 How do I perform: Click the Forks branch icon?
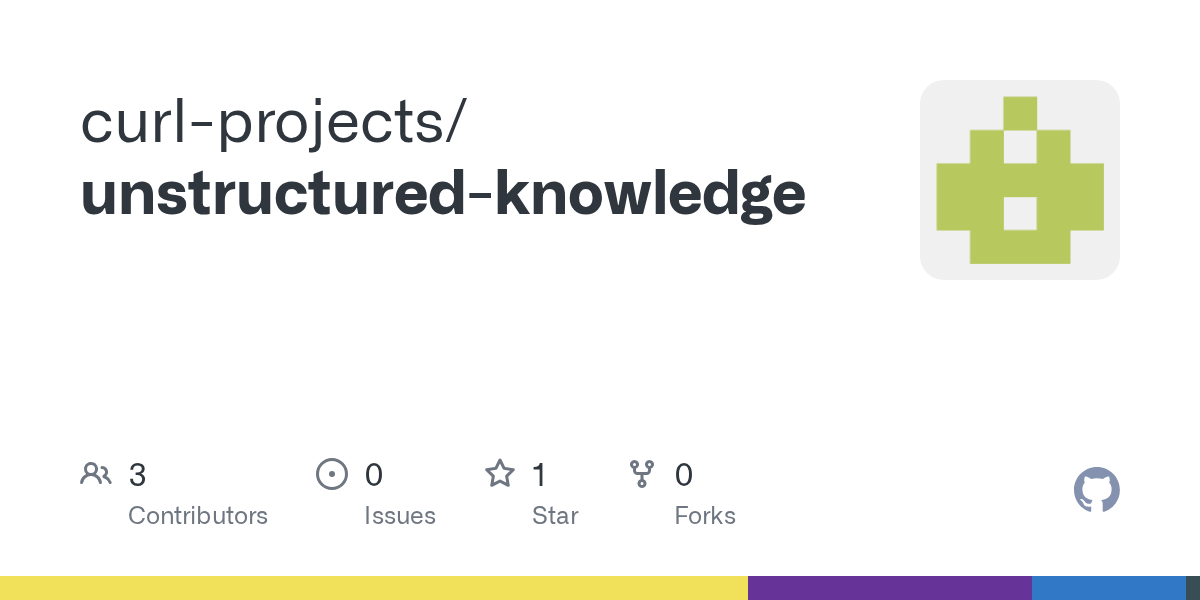click(642, 474)
